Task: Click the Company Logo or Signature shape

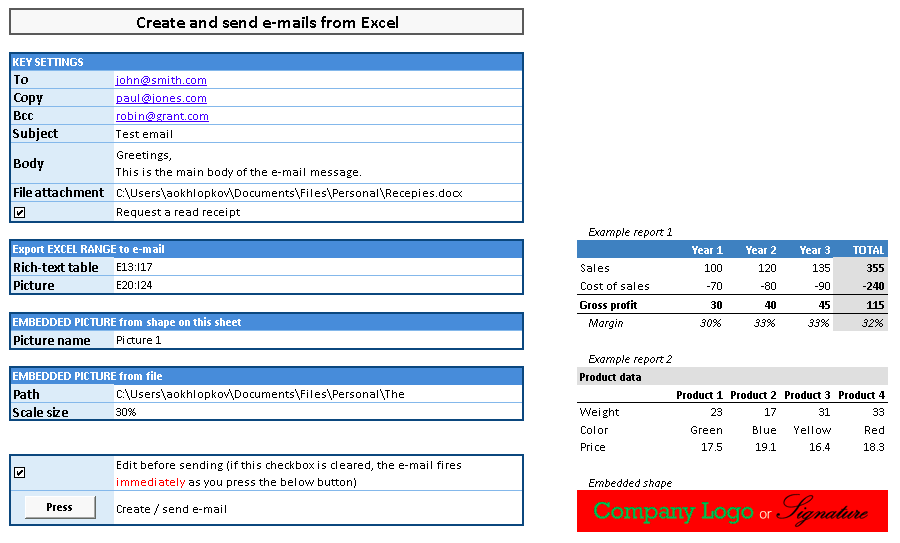Action: [x=732, y=511]
